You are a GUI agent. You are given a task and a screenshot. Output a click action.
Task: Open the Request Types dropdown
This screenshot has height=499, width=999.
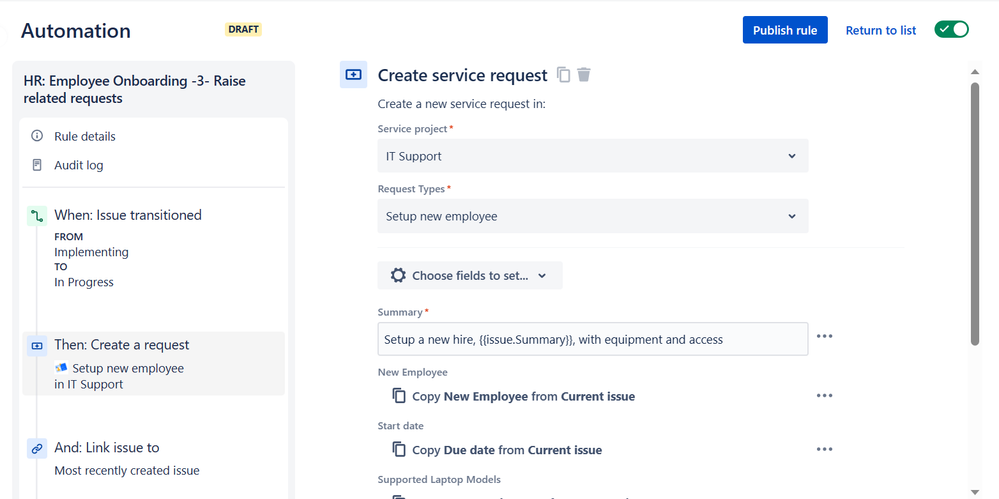[x=593, y=216]
